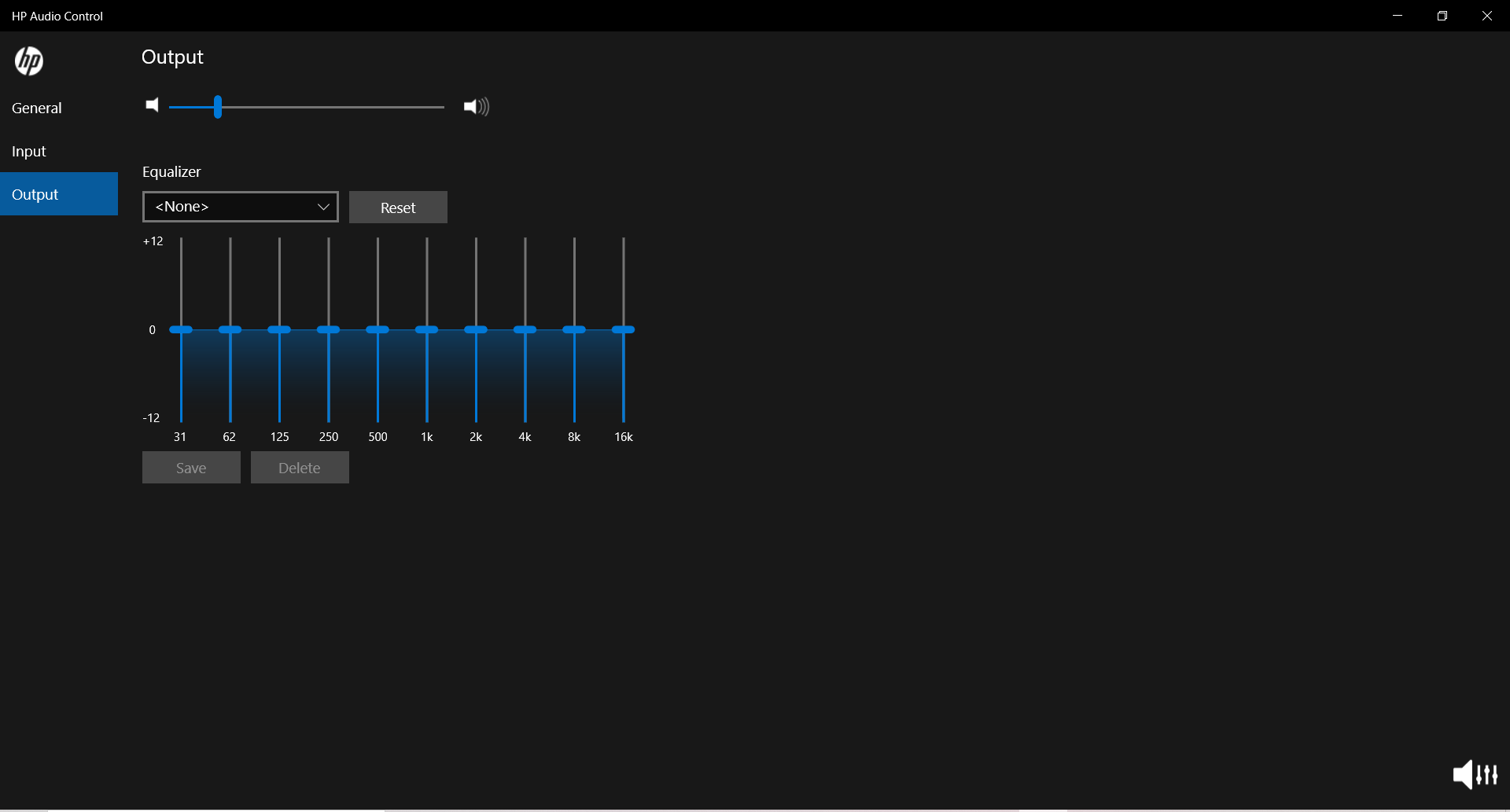
Task: Click the 31 Hz band slider handle
Action: click(180, 329)
